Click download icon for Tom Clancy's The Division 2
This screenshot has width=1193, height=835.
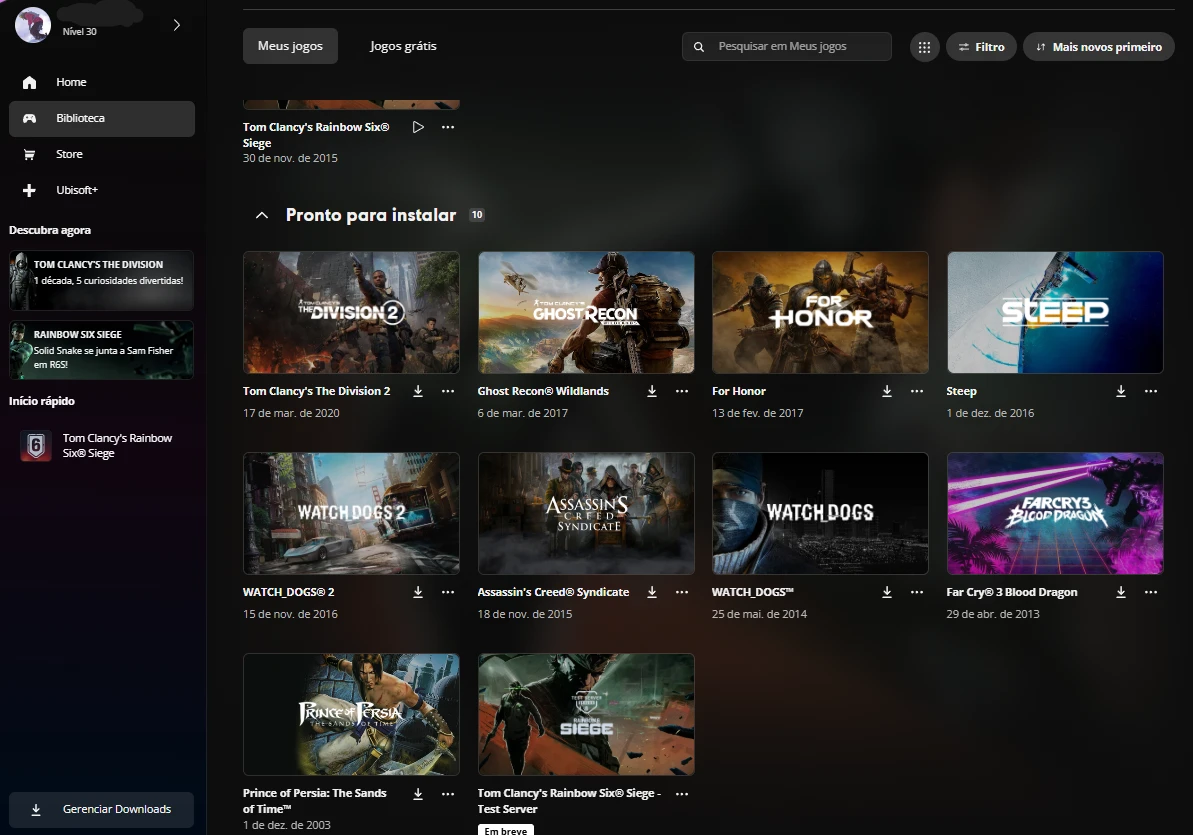(418, 391)
